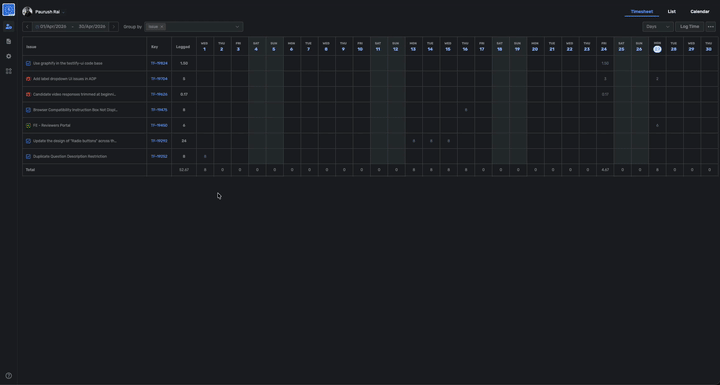720x385 pixels.
Task: Click the Thu 30 day header
Action: point(709,47)
